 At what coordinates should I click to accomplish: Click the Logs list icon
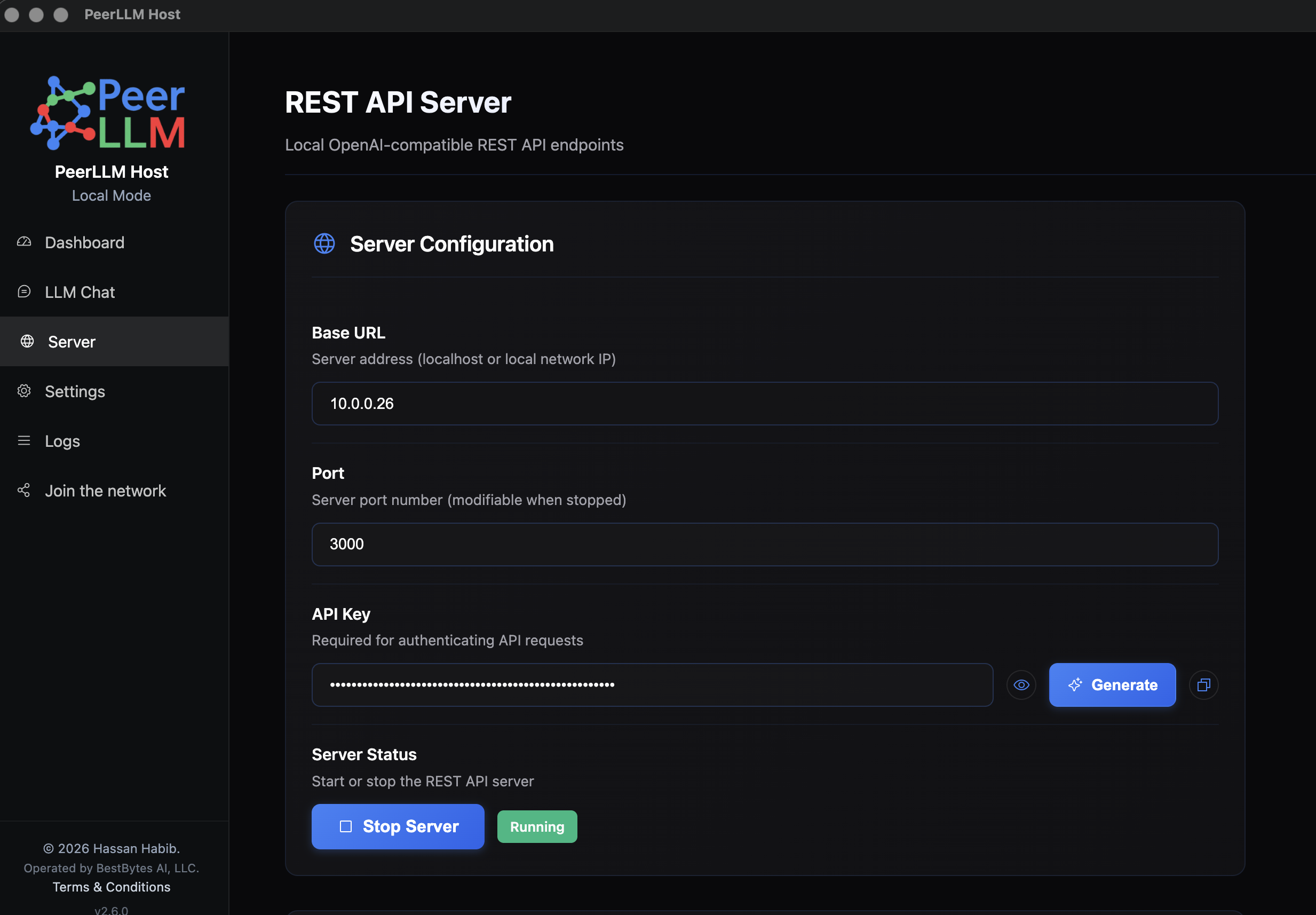(24, 440)
